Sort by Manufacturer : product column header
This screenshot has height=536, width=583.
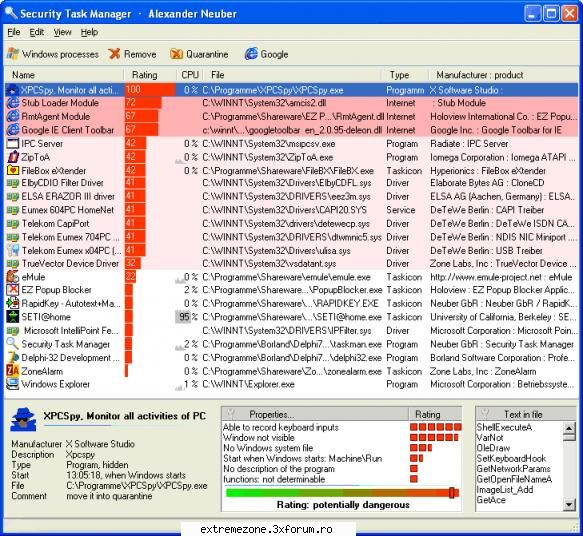pos(503,75)
